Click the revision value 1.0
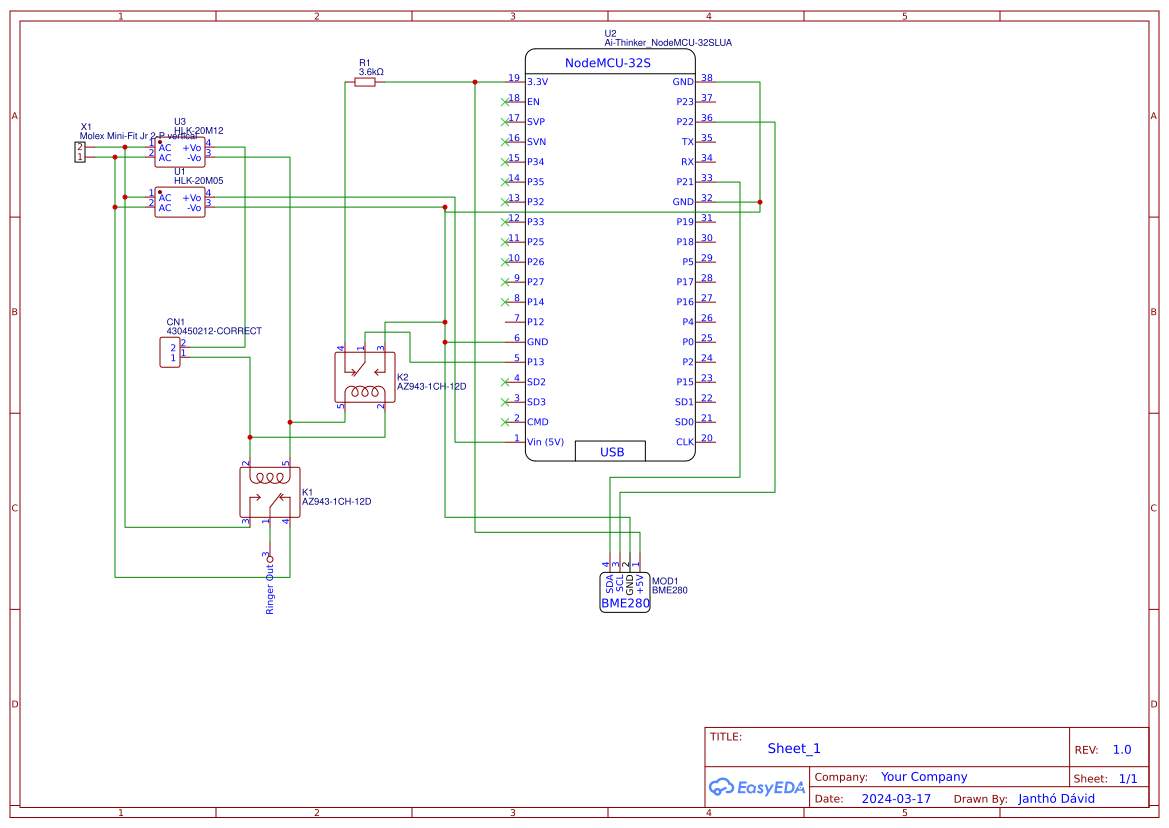Viewport: 1169px width, 828px height. 1124,748
